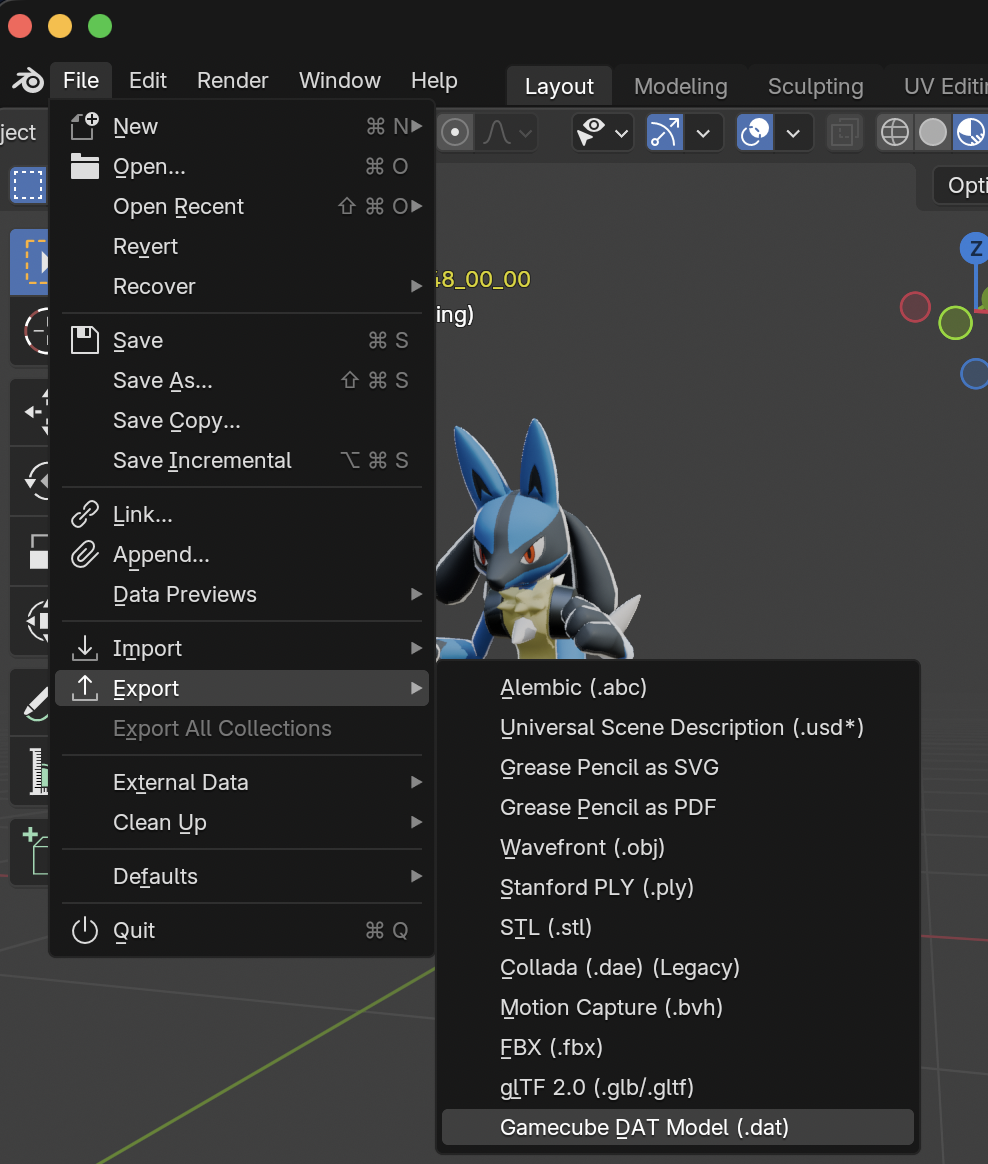Viewport: 988px width, 1164px height.
Task: Choose Save Copy... menu entry
Action: tap(242, 421)
